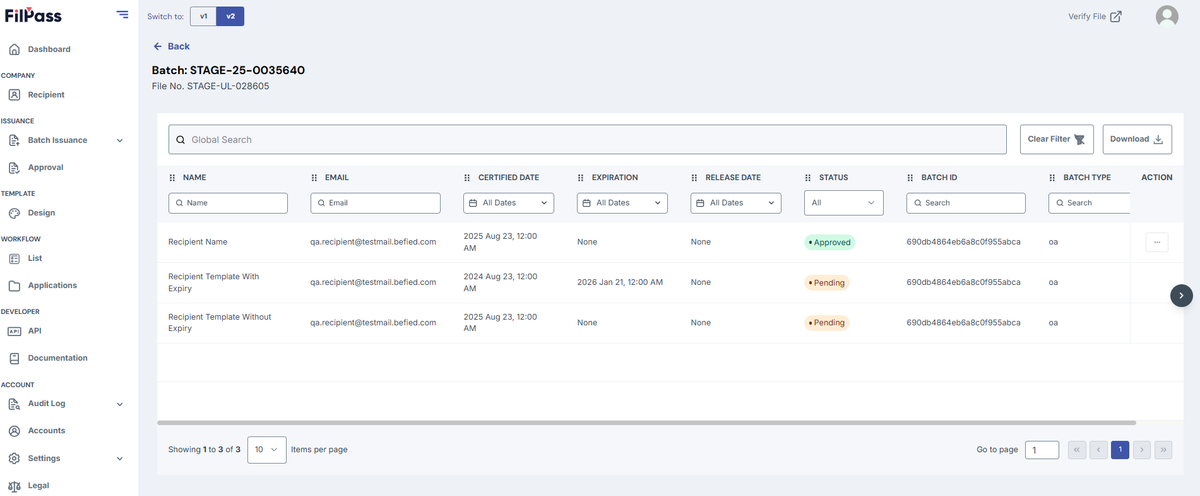
Task: Click the Name filter input
Action: [x=228, y=203]
